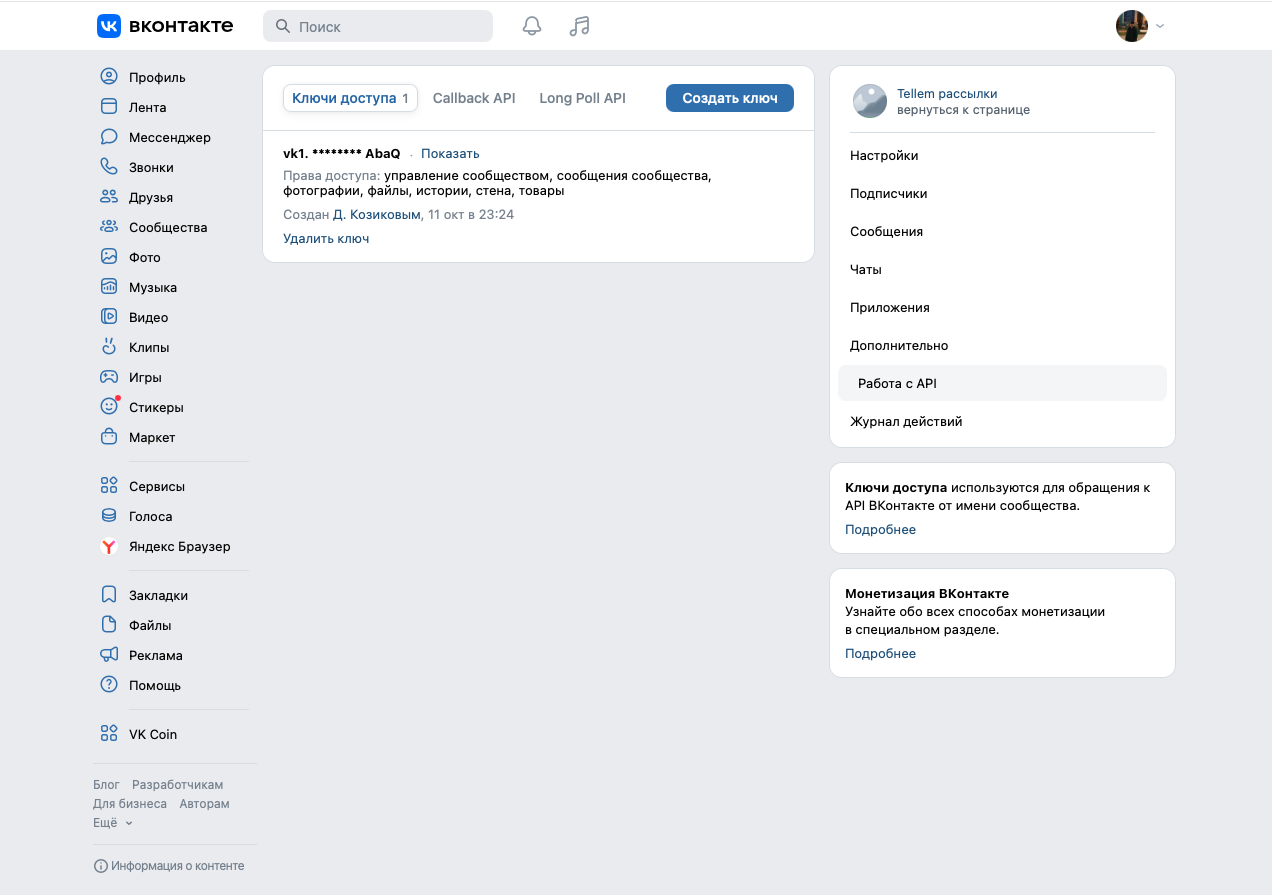Open Д. Козиковым profile link

(377, 214)
